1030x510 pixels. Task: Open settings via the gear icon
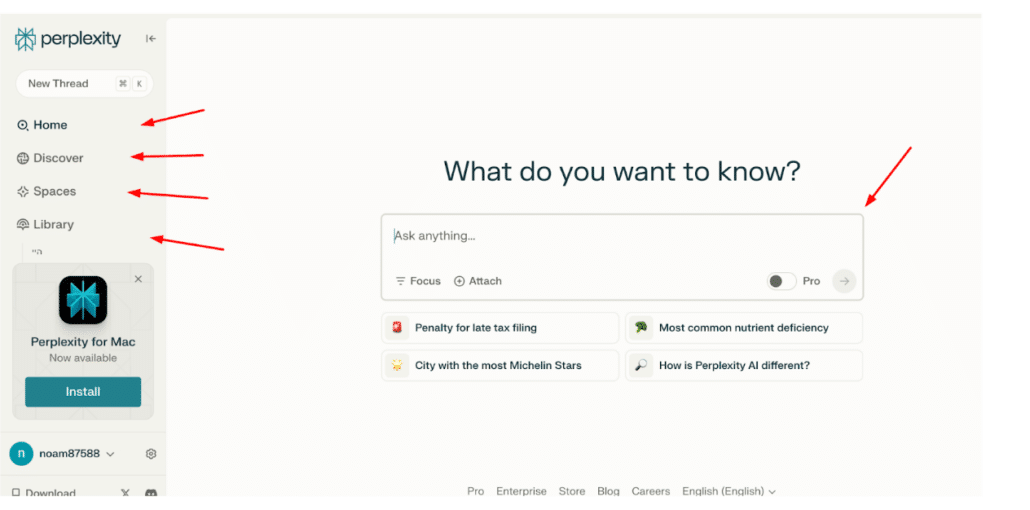tap(151, 453)
